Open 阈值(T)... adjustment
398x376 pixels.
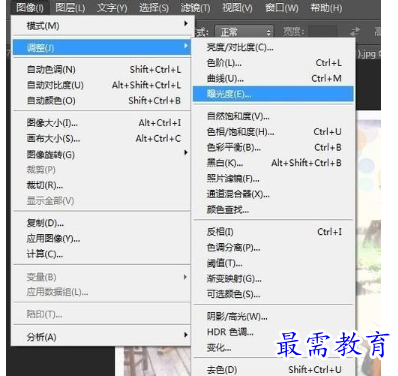(273, 263)
